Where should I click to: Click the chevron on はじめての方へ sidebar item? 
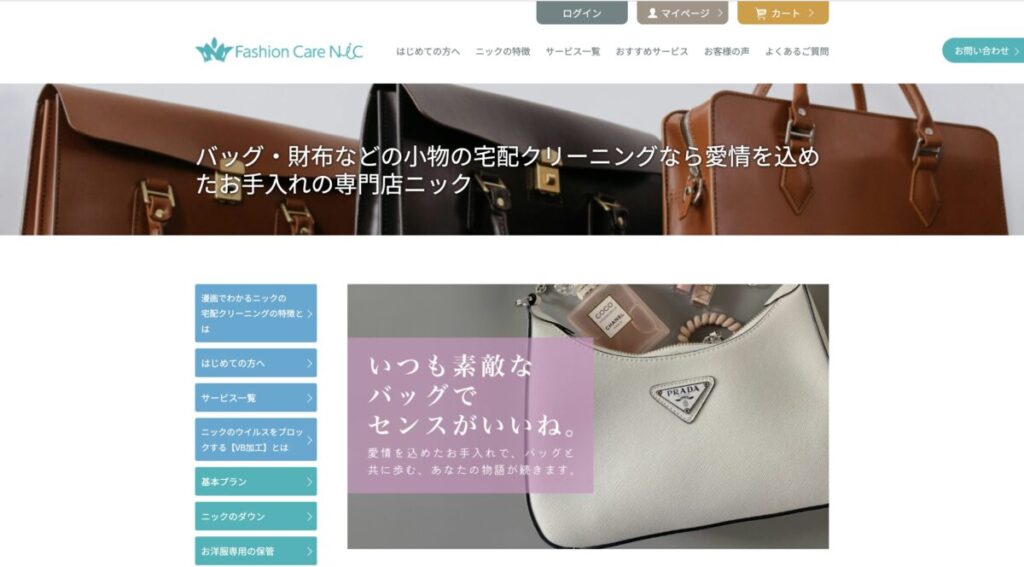pyautogui.click(x=310, y=363)
